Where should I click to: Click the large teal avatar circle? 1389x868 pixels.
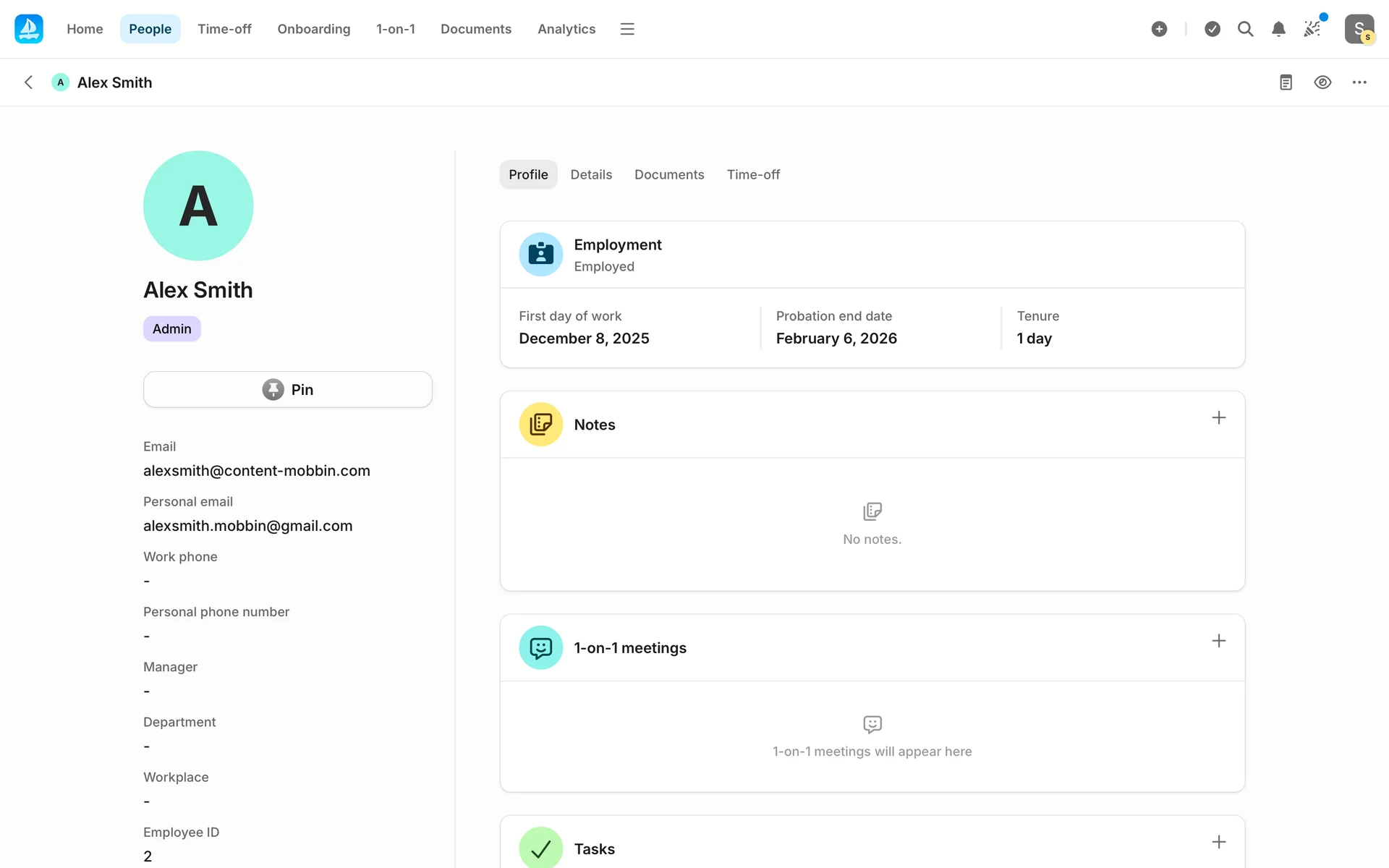198,206
